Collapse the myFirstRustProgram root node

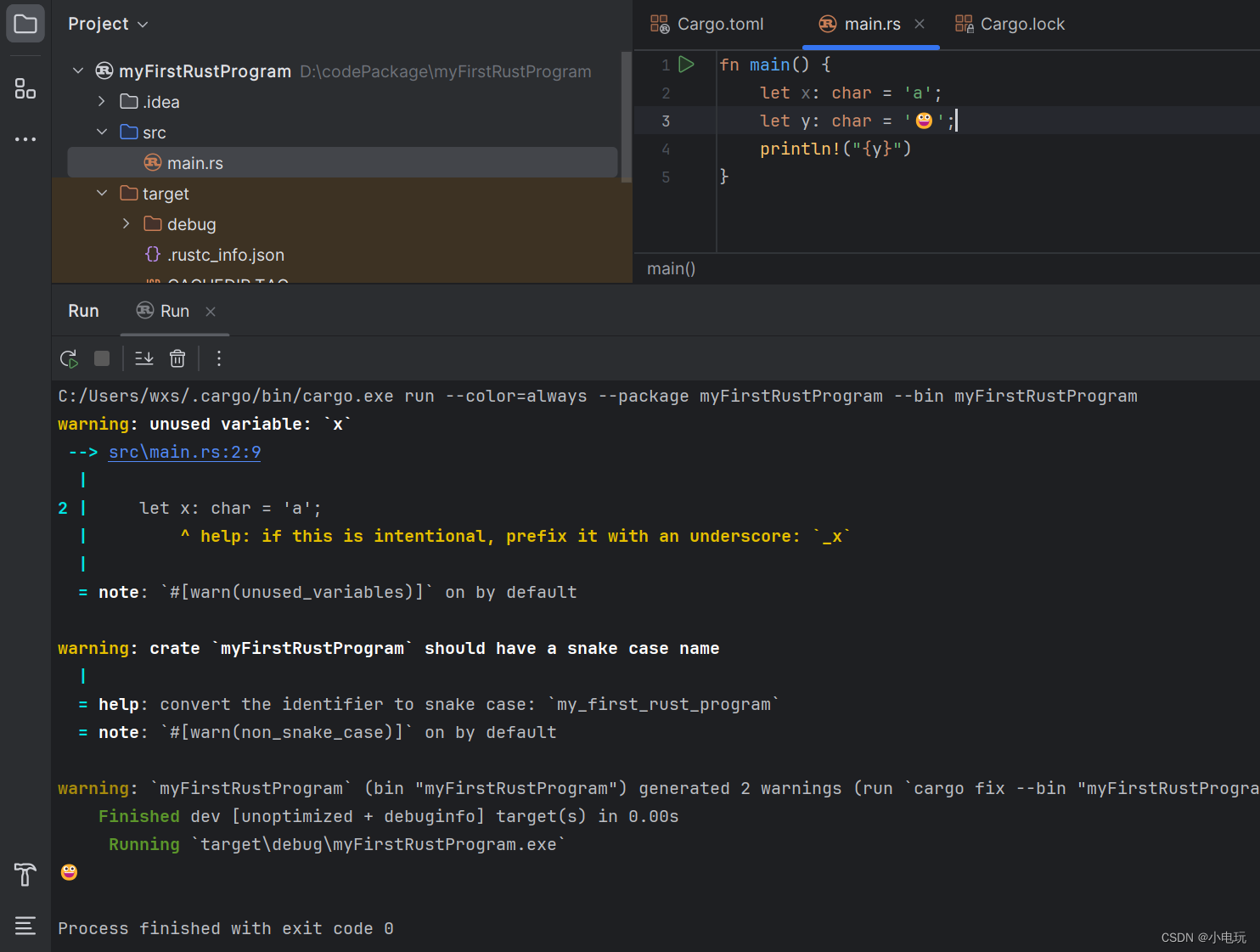(78, 70)
